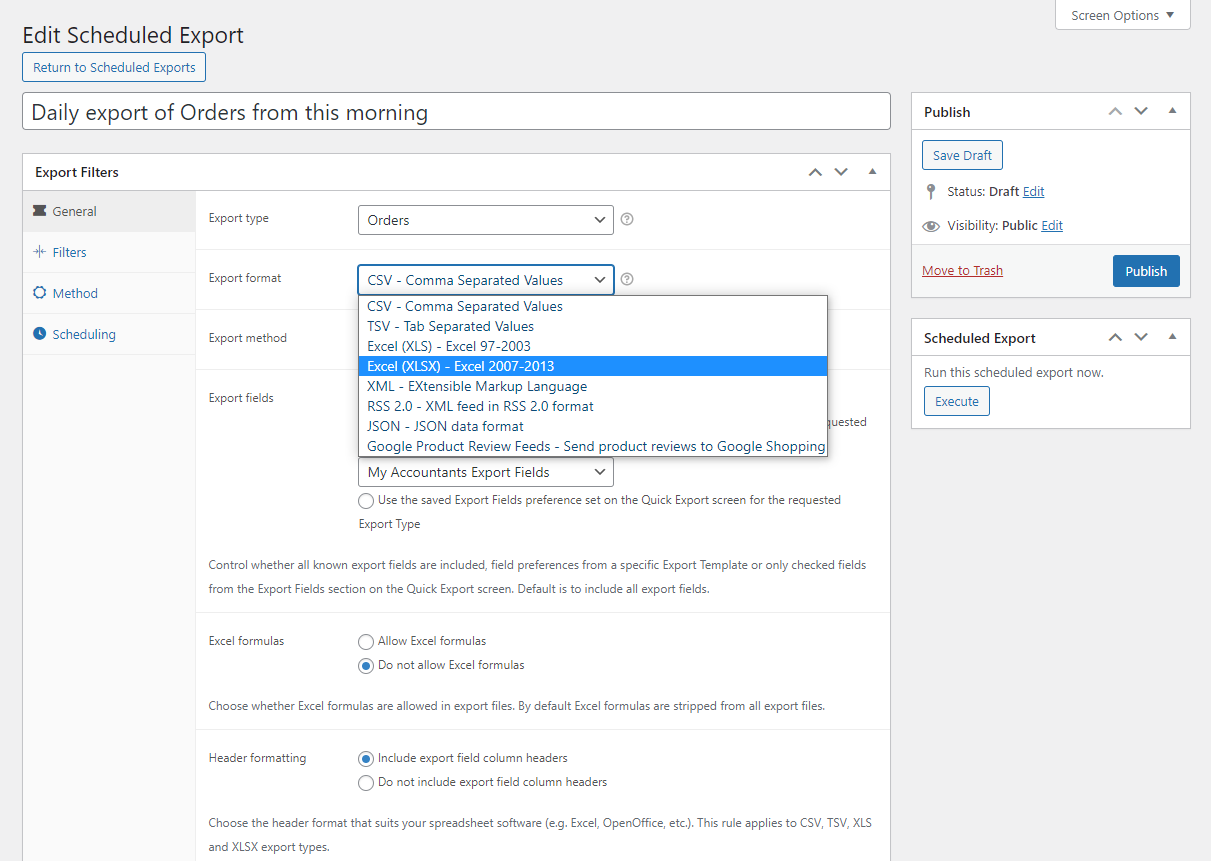This screenshot has width=1211, height=861.
Task: Click the help icon beside Export format
Action: (x=627, y=280)
